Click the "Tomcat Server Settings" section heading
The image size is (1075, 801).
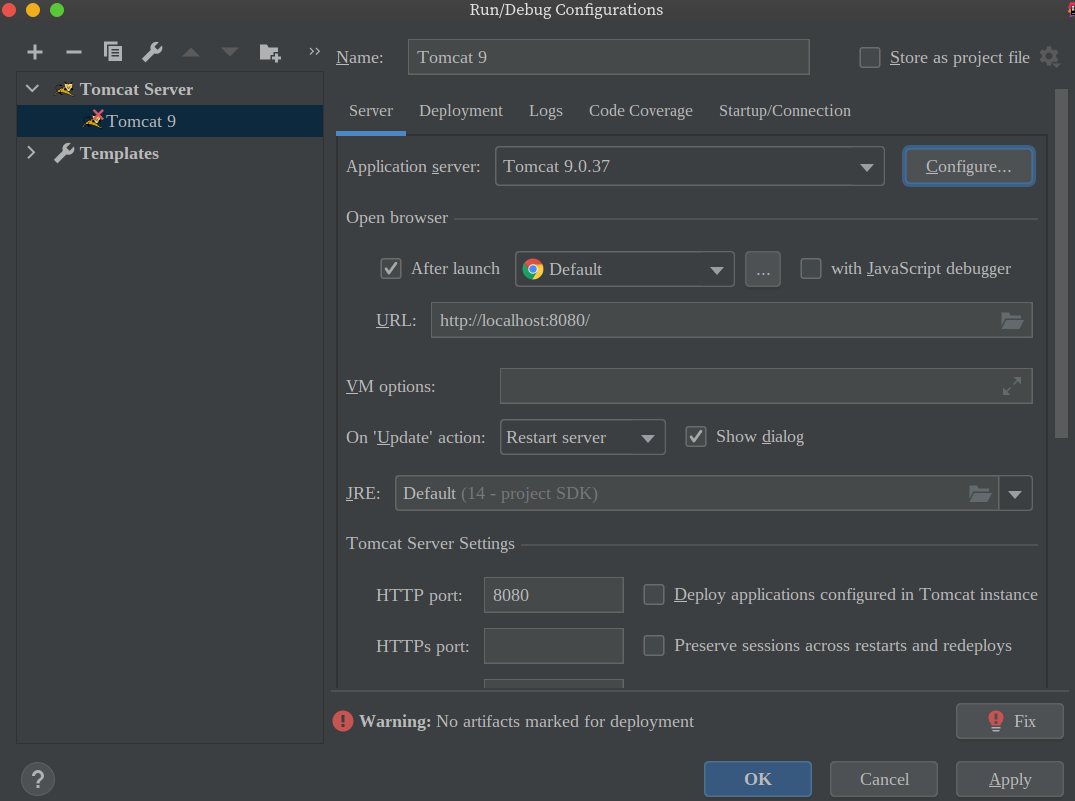pos(431,543)
